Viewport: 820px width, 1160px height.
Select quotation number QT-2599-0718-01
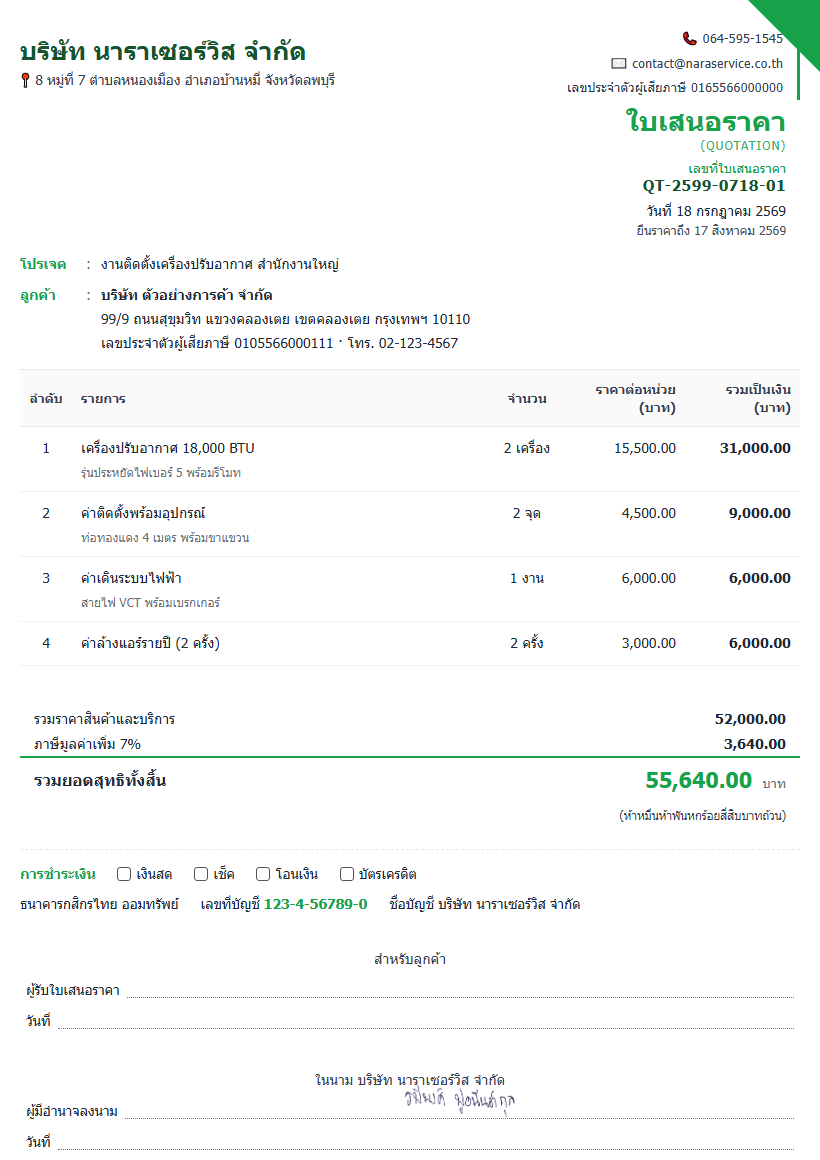713,186
